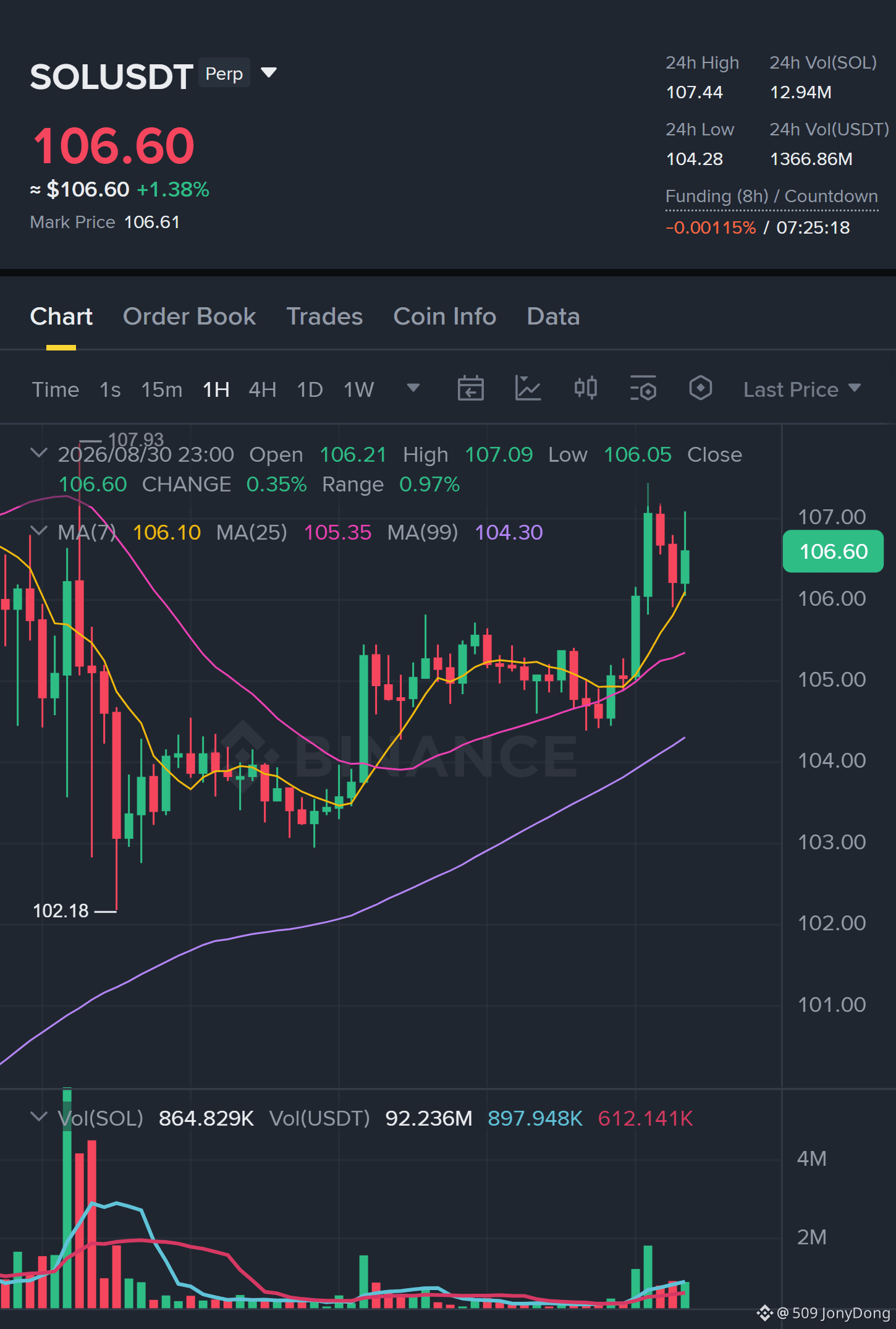Viewport: 896px width, 1329px height.
Task: Select the 4H interval
Action: point(263,389)
